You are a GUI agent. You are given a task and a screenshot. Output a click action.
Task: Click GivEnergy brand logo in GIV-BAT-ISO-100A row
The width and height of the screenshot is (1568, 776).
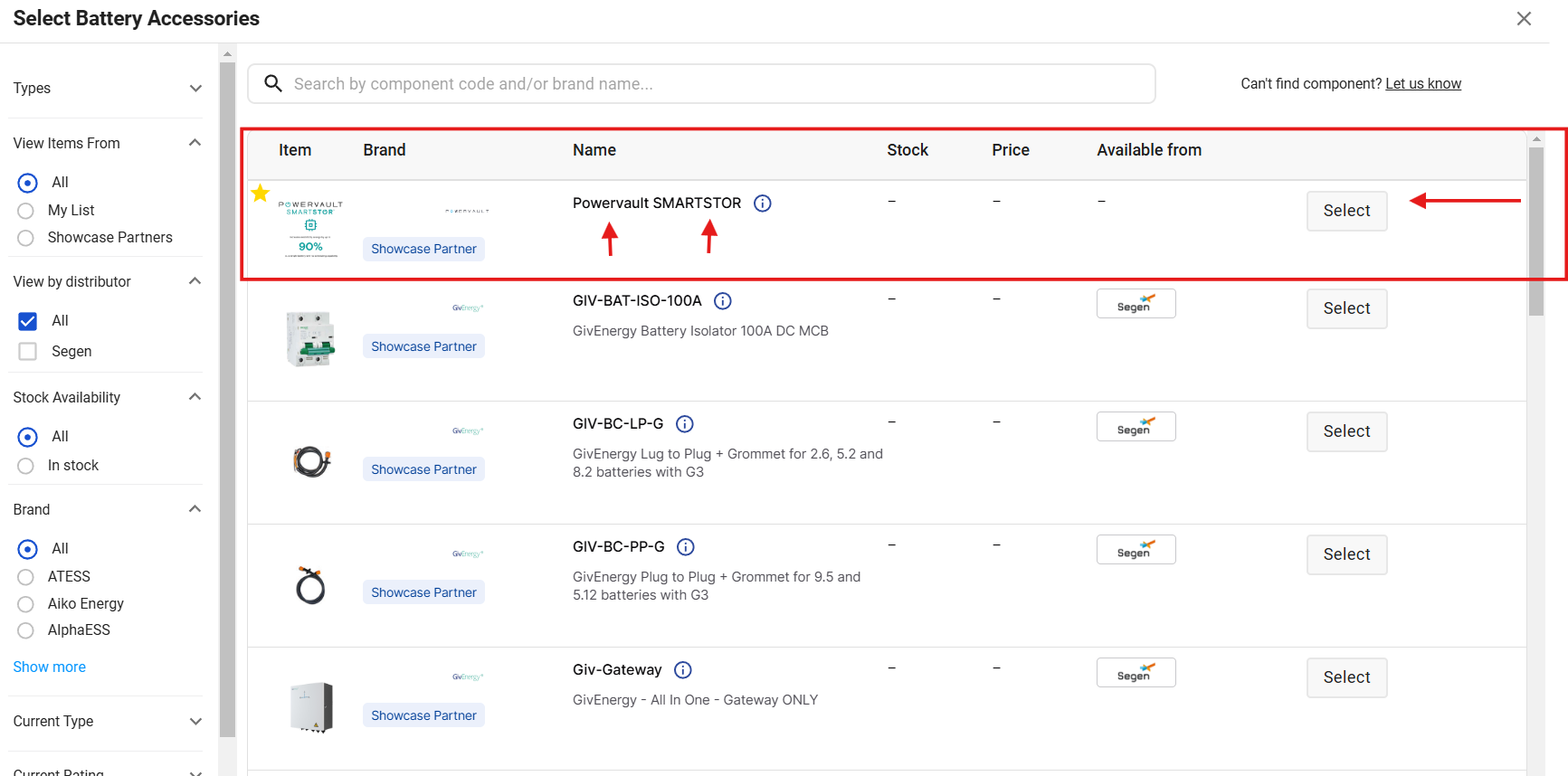tap(468, 308)
